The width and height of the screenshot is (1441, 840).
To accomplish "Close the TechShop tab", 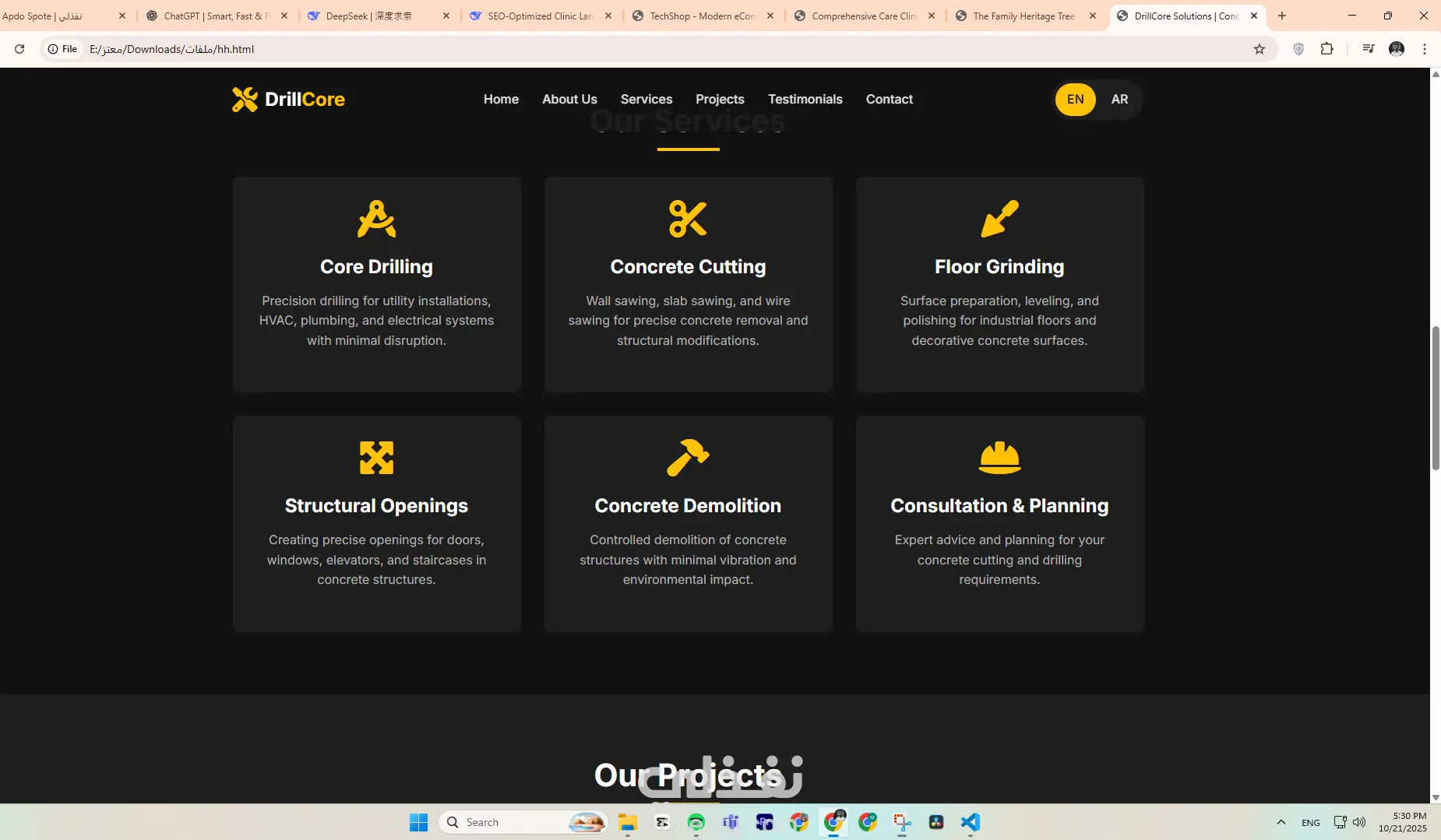I will tap(770, 16).
